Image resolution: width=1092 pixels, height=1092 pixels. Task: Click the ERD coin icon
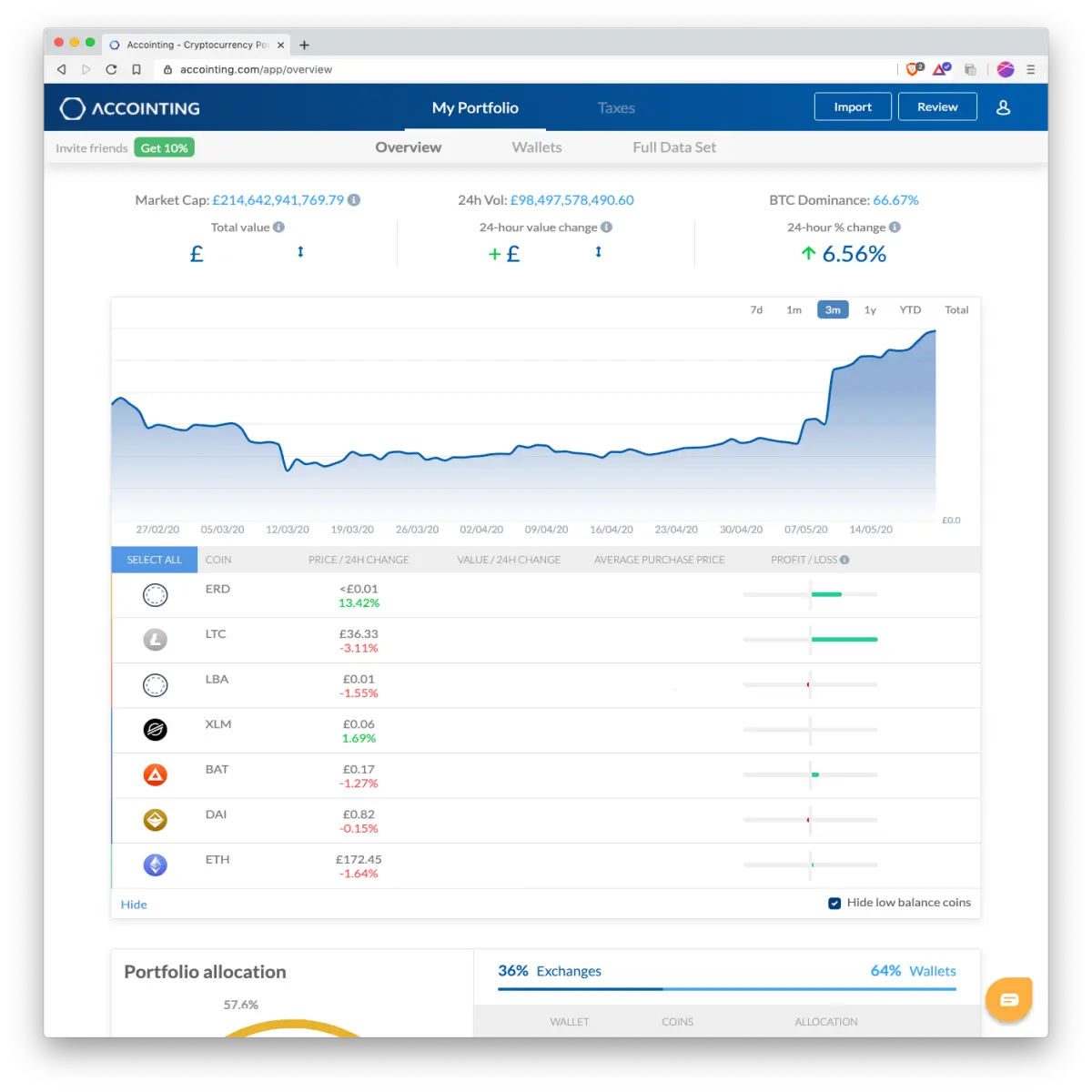point(156,595)
